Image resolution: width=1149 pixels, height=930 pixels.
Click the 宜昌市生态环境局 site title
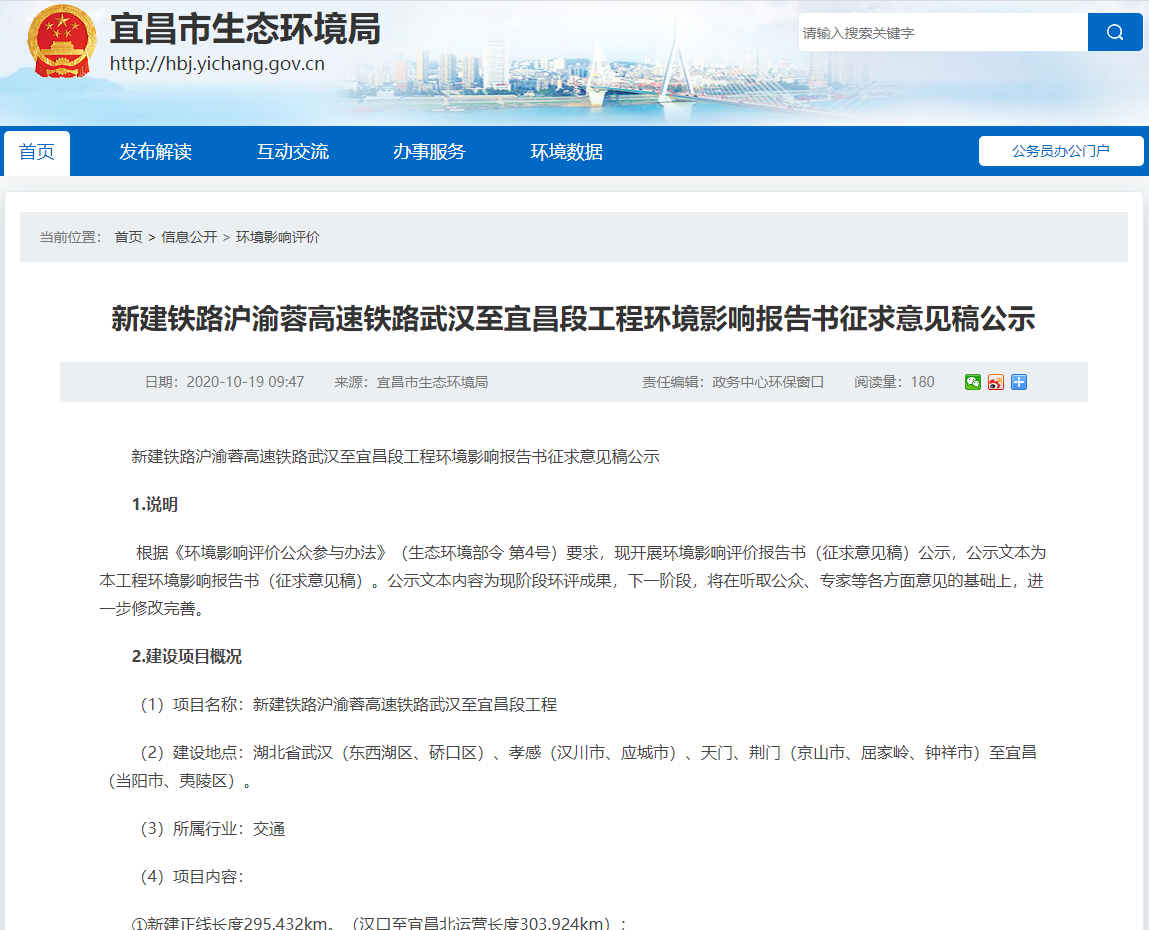245,29
